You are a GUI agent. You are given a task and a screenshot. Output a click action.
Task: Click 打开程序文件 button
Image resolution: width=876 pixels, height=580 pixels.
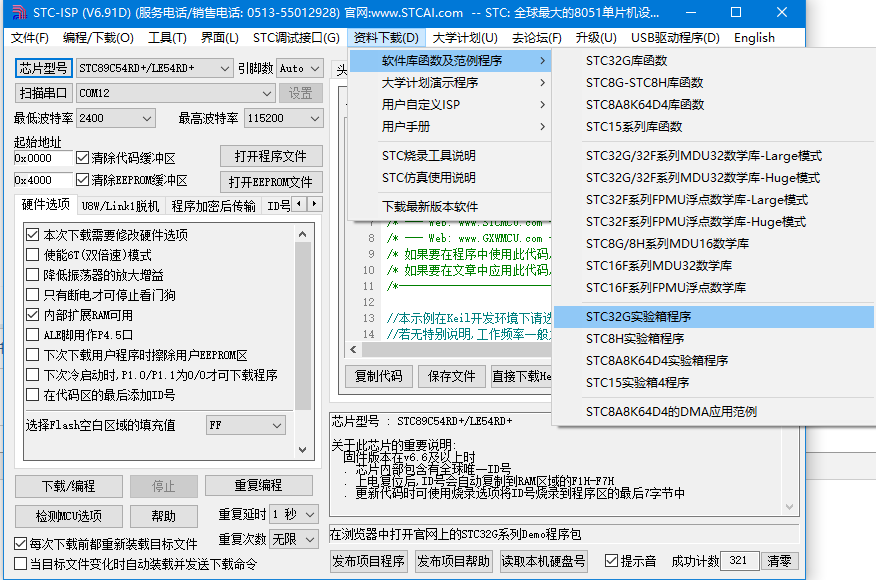[271, 156]
